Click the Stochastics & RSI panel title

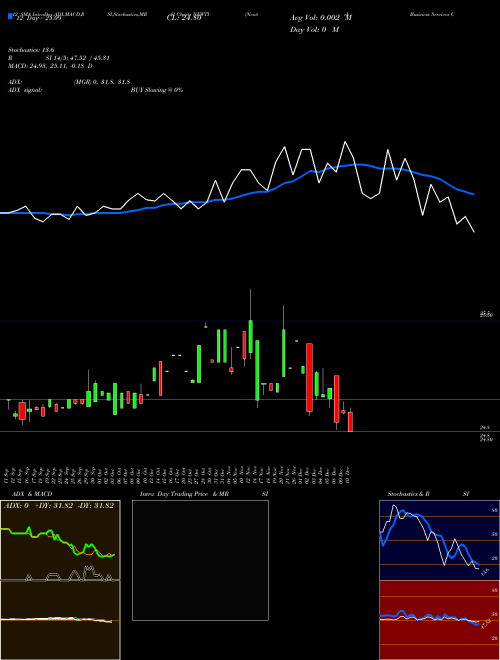(428, 494)
